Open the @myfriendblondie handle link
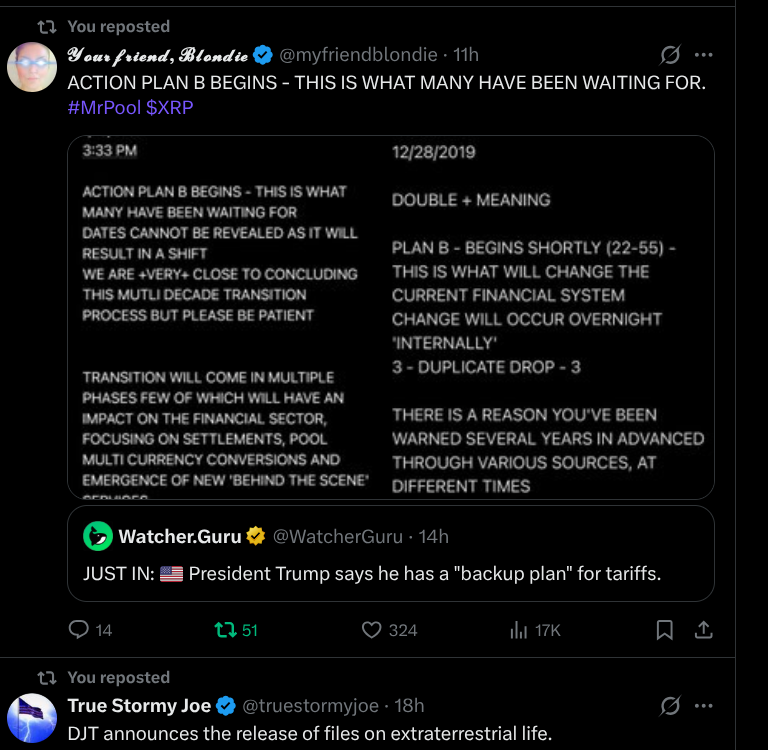Screen dimensions: 768x750 pyautogui.click(x=357, y=54)
